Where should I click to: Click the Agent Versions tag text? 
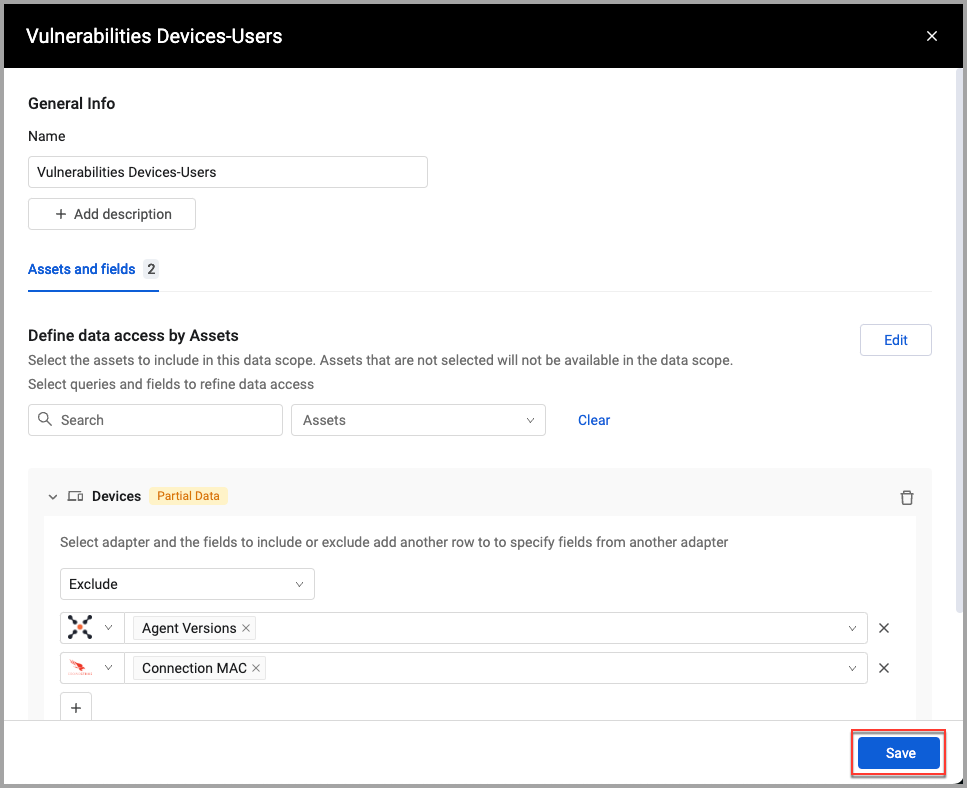point(189,628)
